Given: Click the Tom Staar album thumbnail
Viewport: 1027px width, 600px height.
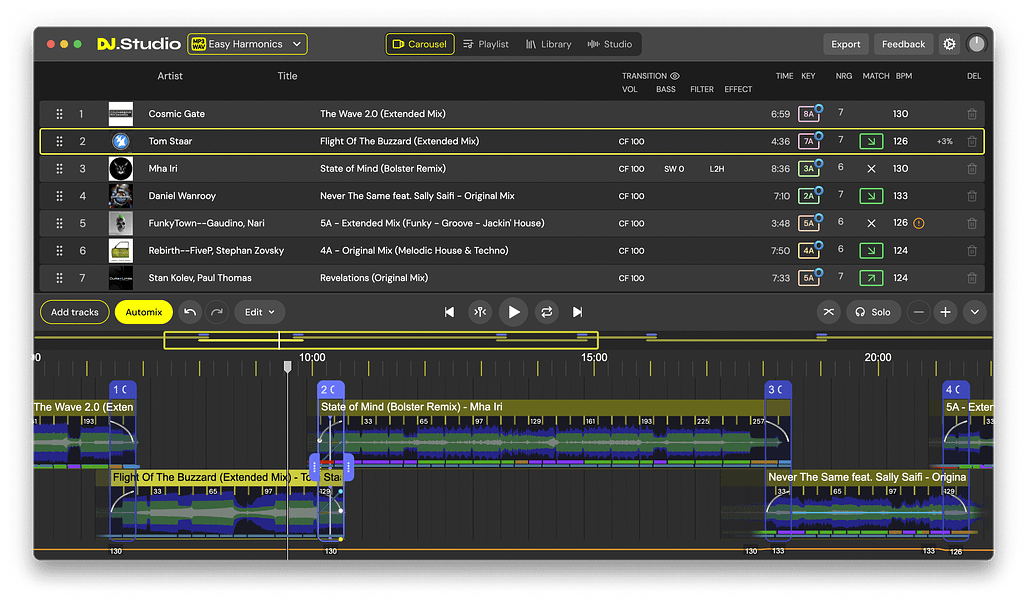Looking at the screenshot, I should pos(121,141).
